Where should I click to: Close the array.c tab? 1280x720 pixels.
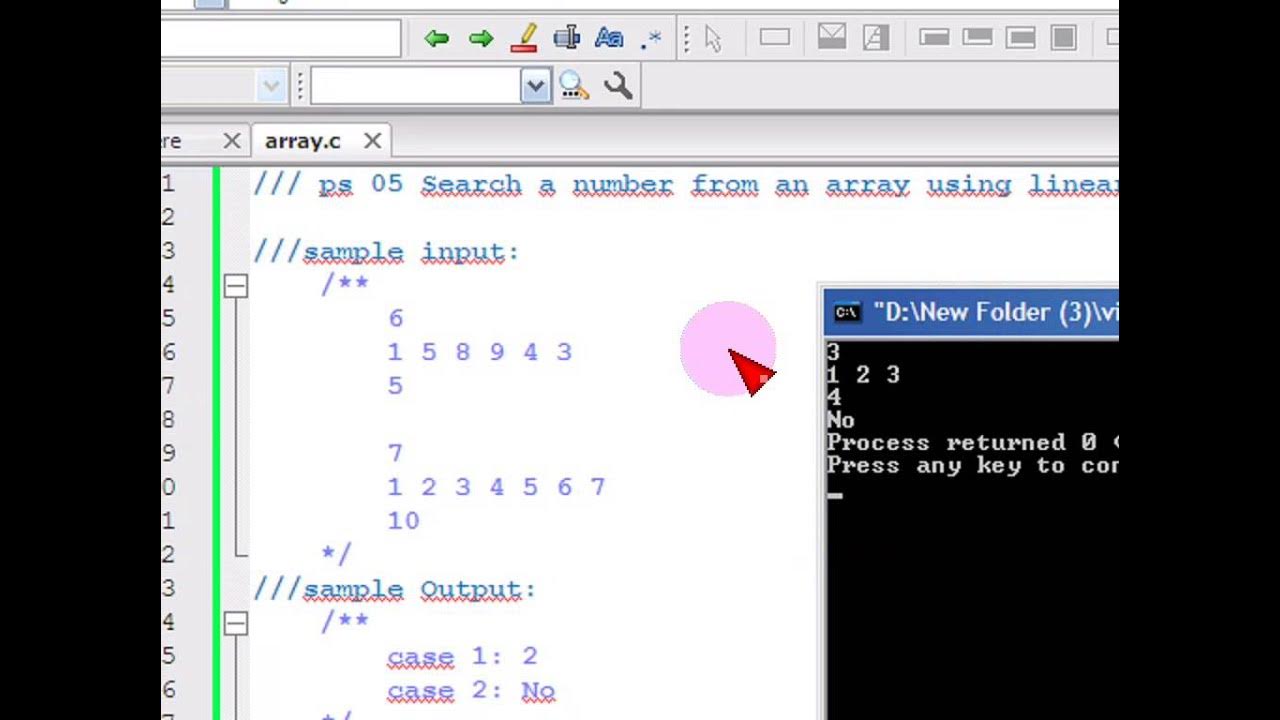click(x=372, y=141)
